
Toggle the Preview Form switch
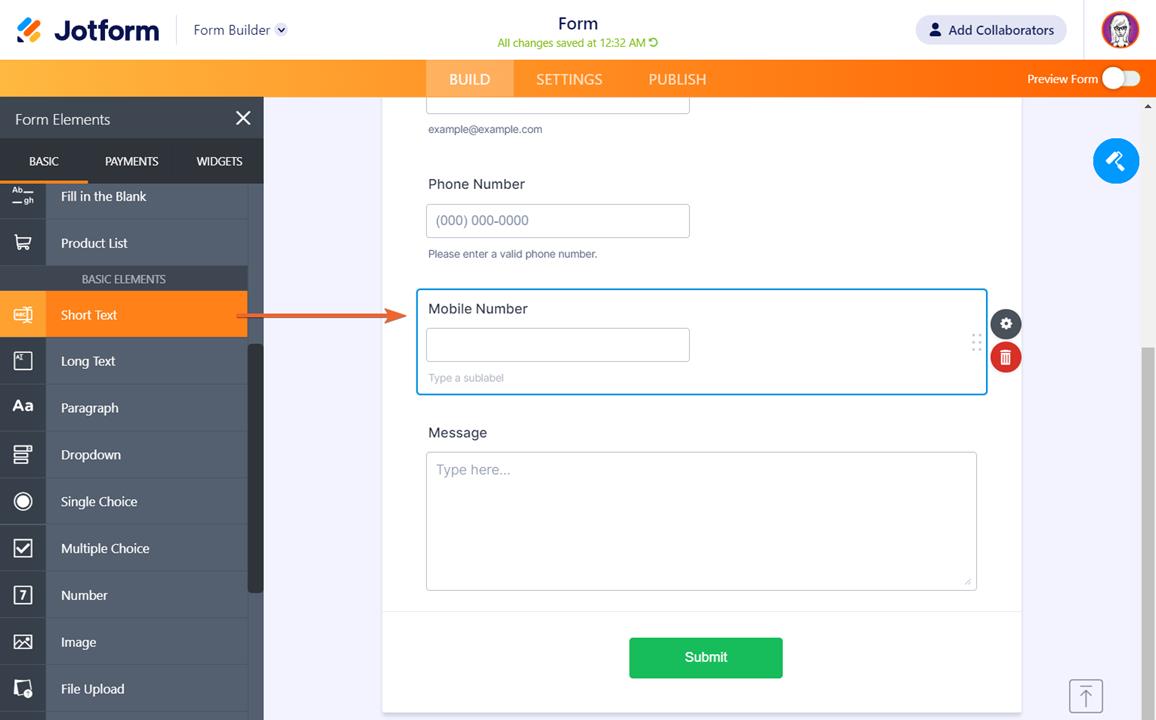point(1121,79)
